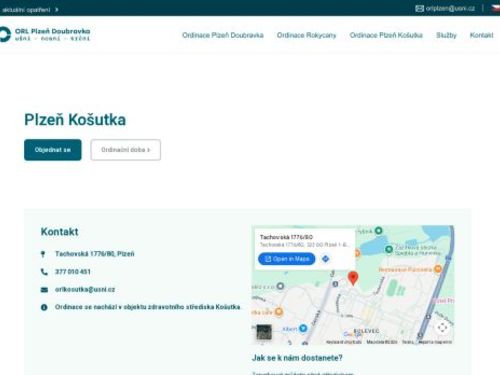500x375 pixels.
Task: Click the Tachovská 1776/80 title in the map card
Action: click(x=286, y=237)
